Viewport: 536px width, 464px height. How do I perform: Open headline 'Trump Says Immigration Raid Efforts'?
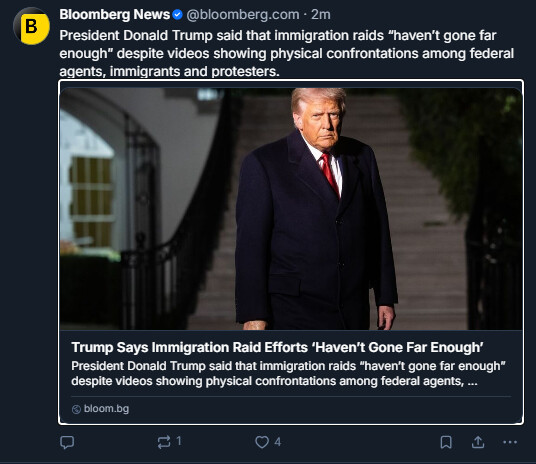pyautogui.click(x=277, y=347)
